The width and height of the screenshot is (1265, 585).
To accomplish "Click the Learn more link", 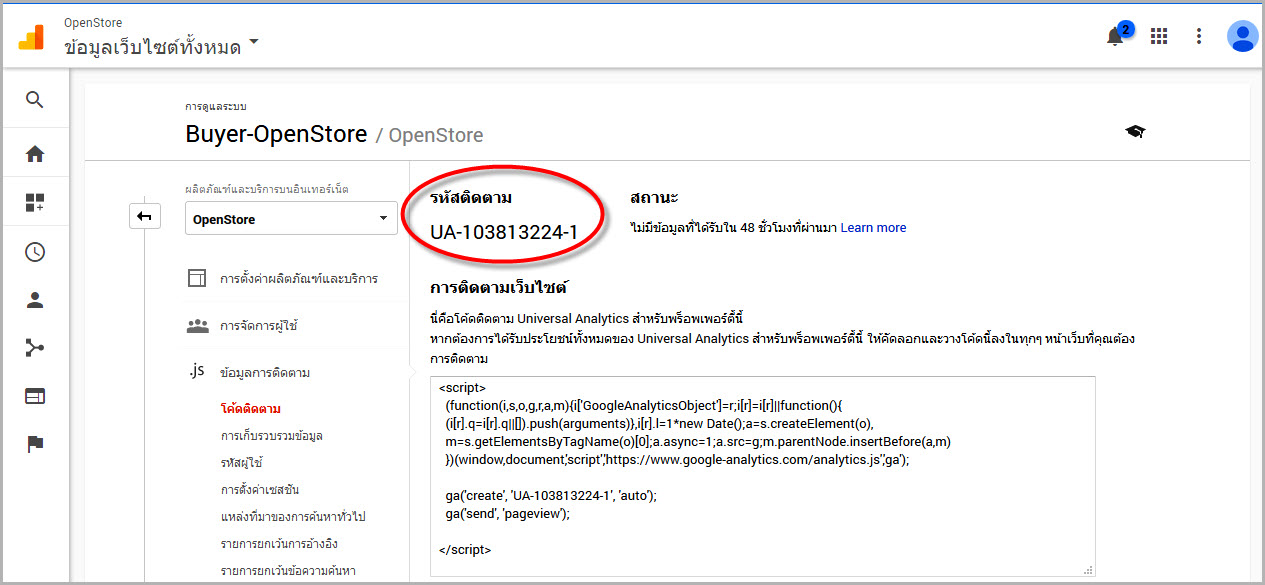I will click(x=873, y=228).
